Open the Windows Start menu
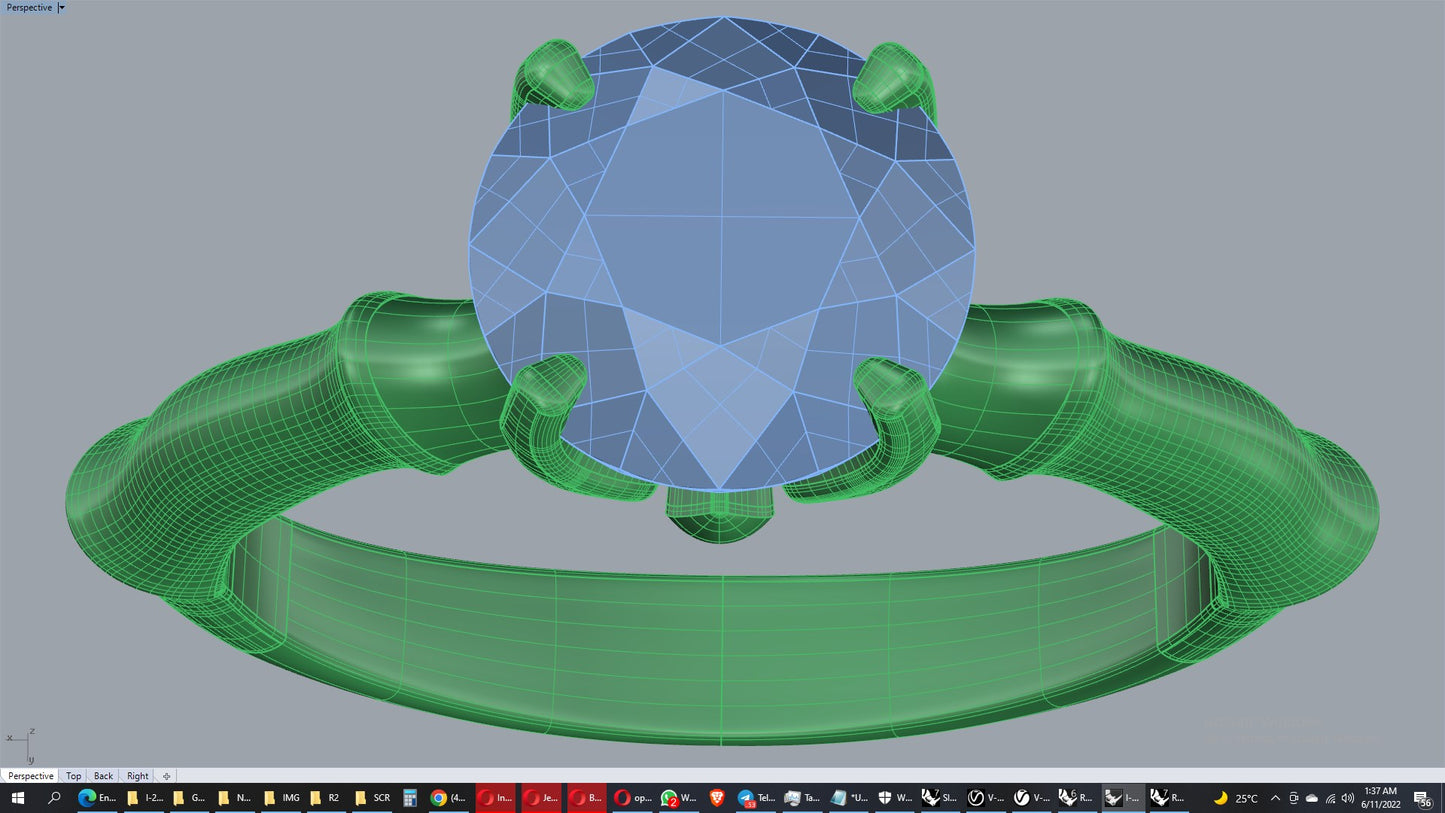 tap(17, 798)
